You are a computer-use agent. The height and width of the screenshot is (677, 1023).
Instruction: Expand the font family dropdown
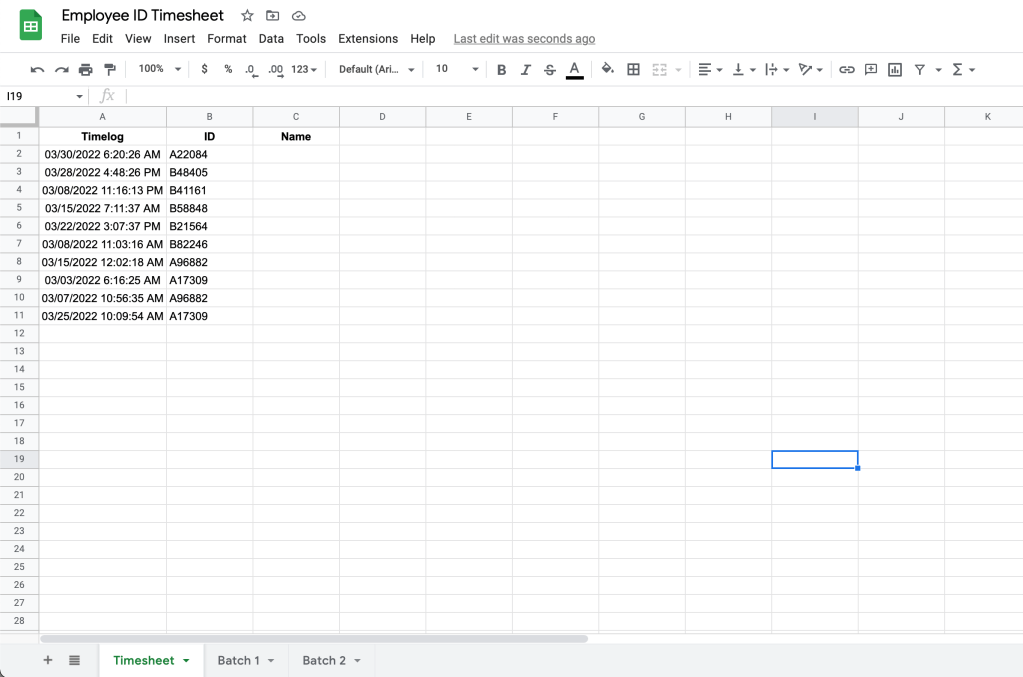click(376, 69)
